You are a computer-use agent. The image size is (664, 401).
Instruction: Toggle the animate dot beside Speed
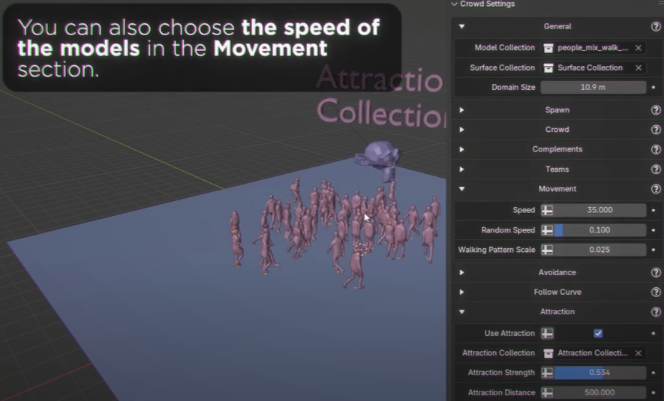point(654,210)
